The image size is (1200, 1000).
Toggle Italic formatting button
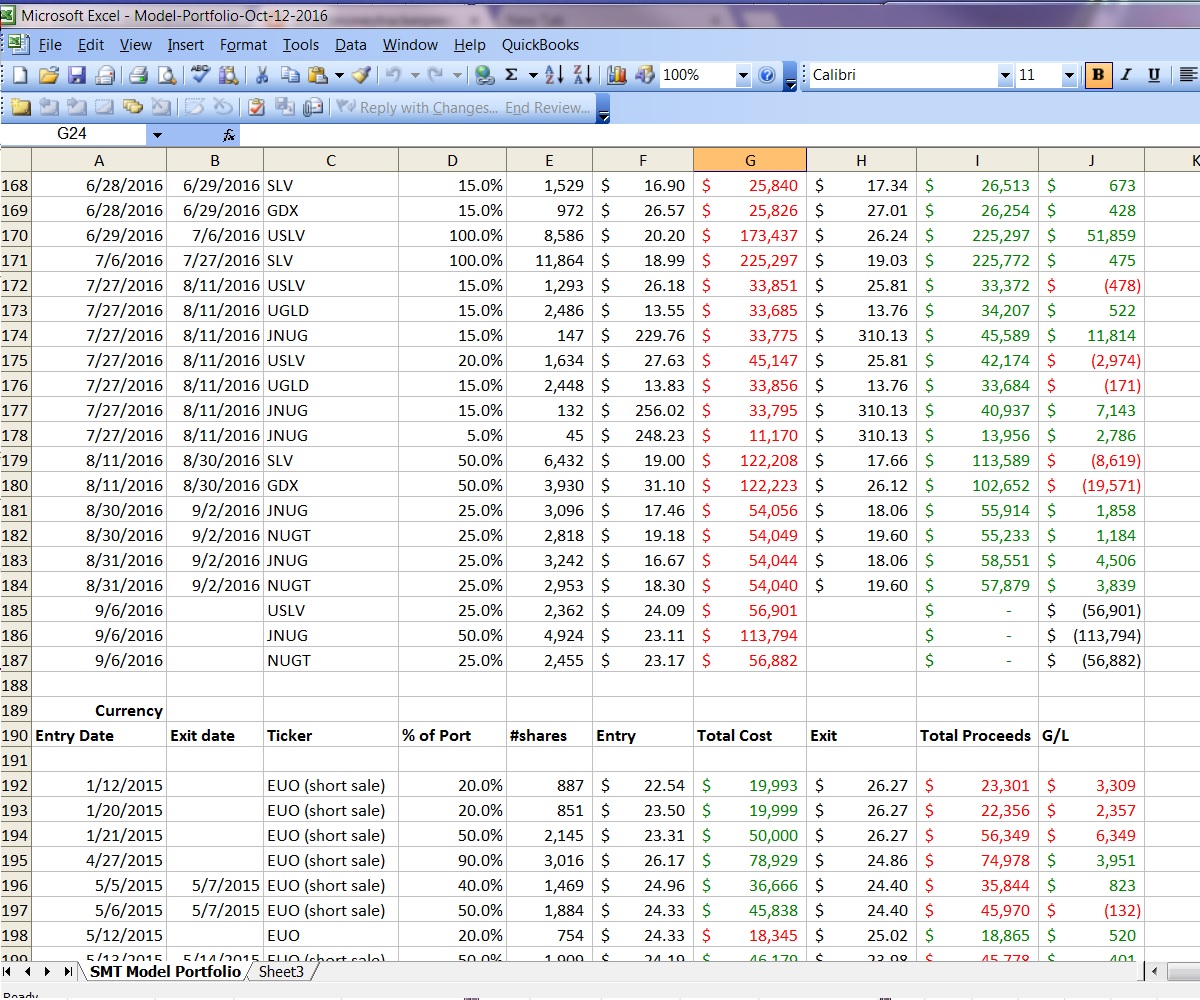pos(1126,75)
